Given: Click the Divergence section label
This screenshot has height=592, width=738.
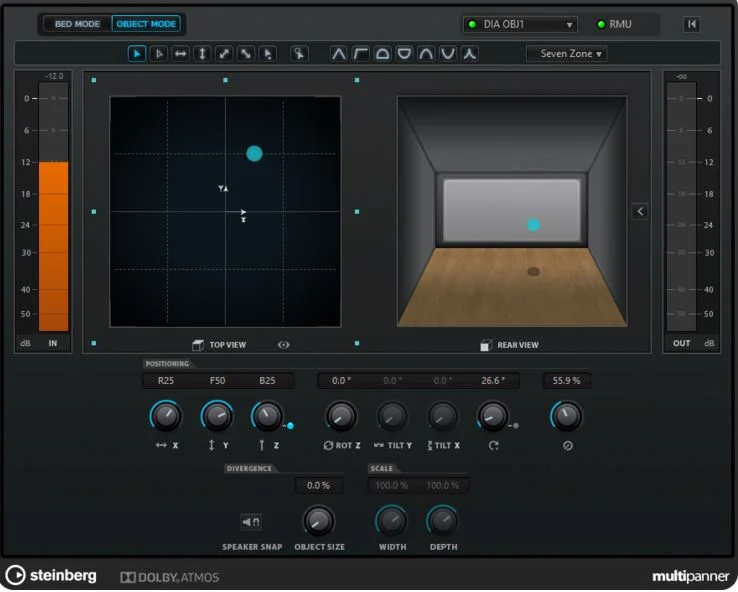Looking at the screenshot, I should [x=249, y=469].
